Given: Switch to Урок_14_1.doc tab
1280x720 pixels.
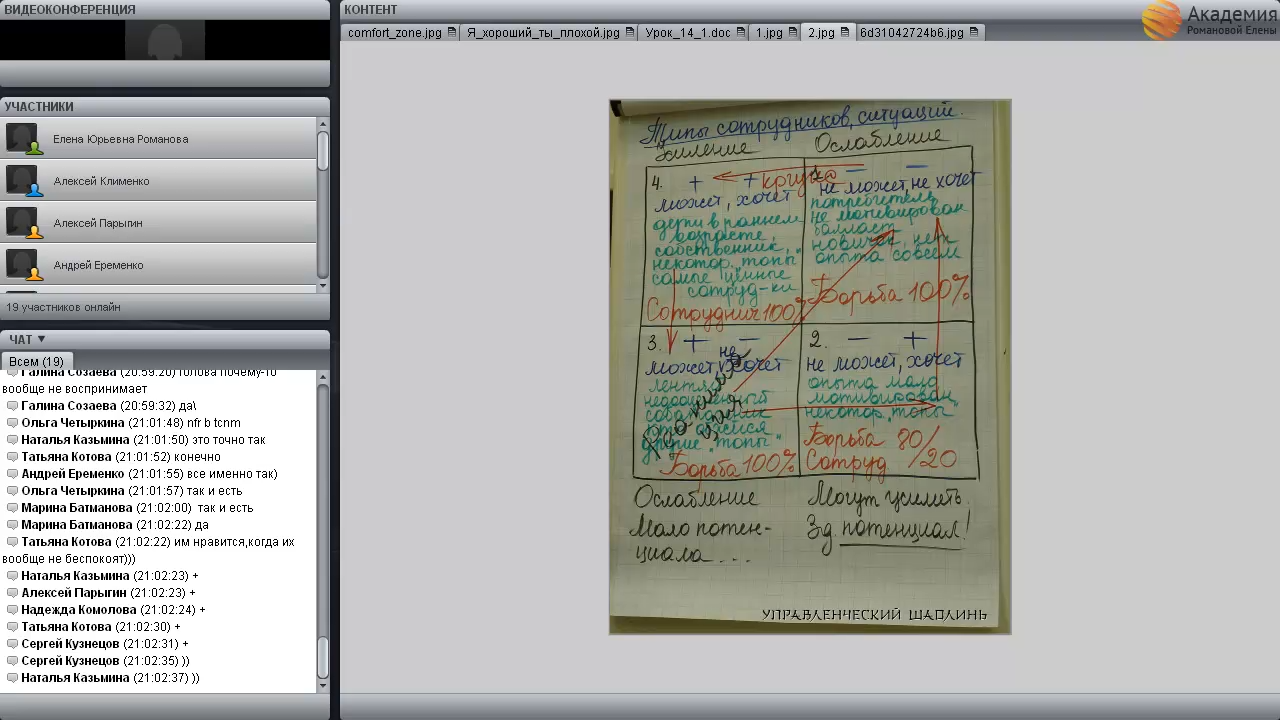Looking at the screenshot, I should 694,32.
